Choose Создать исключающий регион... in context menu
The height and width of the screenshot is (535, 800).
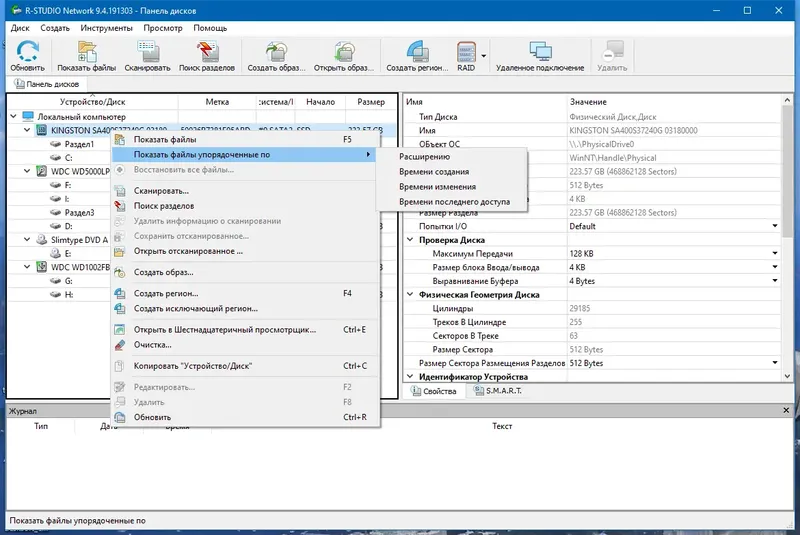pyautogui.click(x=245, y=309)
